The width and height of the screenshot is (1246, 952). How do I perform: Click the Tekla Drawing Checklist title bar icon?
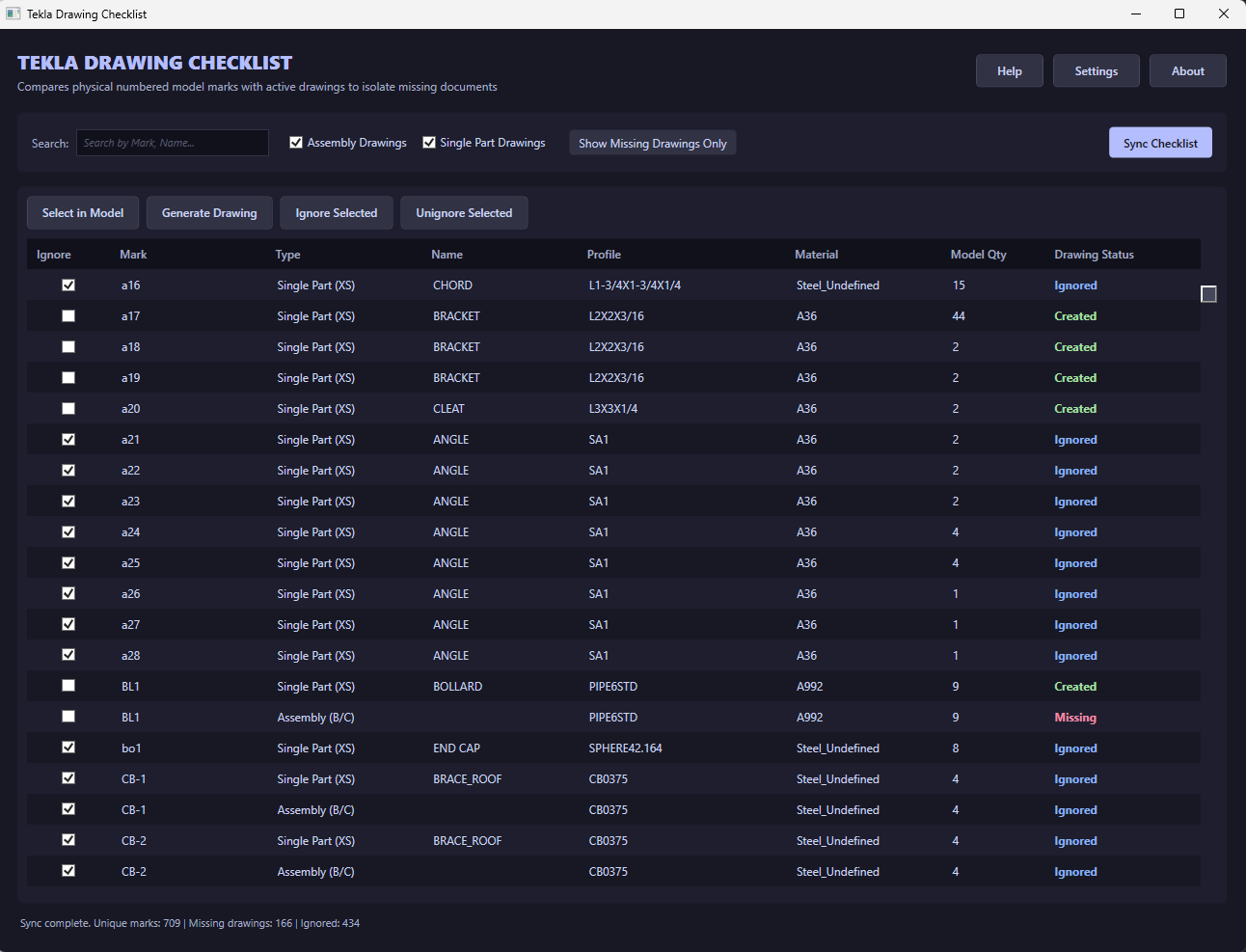[x=14, y=14]
